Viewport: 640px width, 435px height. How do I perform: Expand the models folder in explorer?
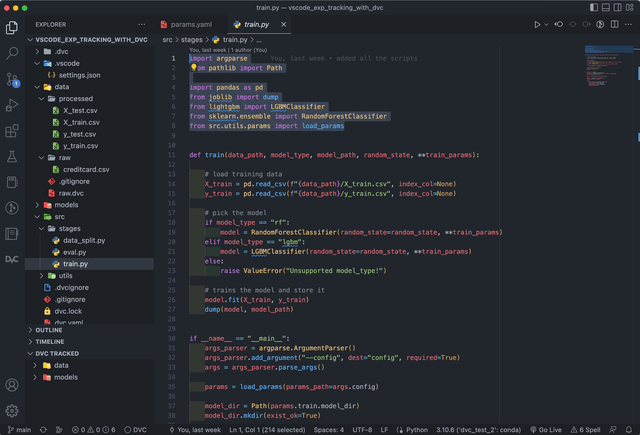66,204
